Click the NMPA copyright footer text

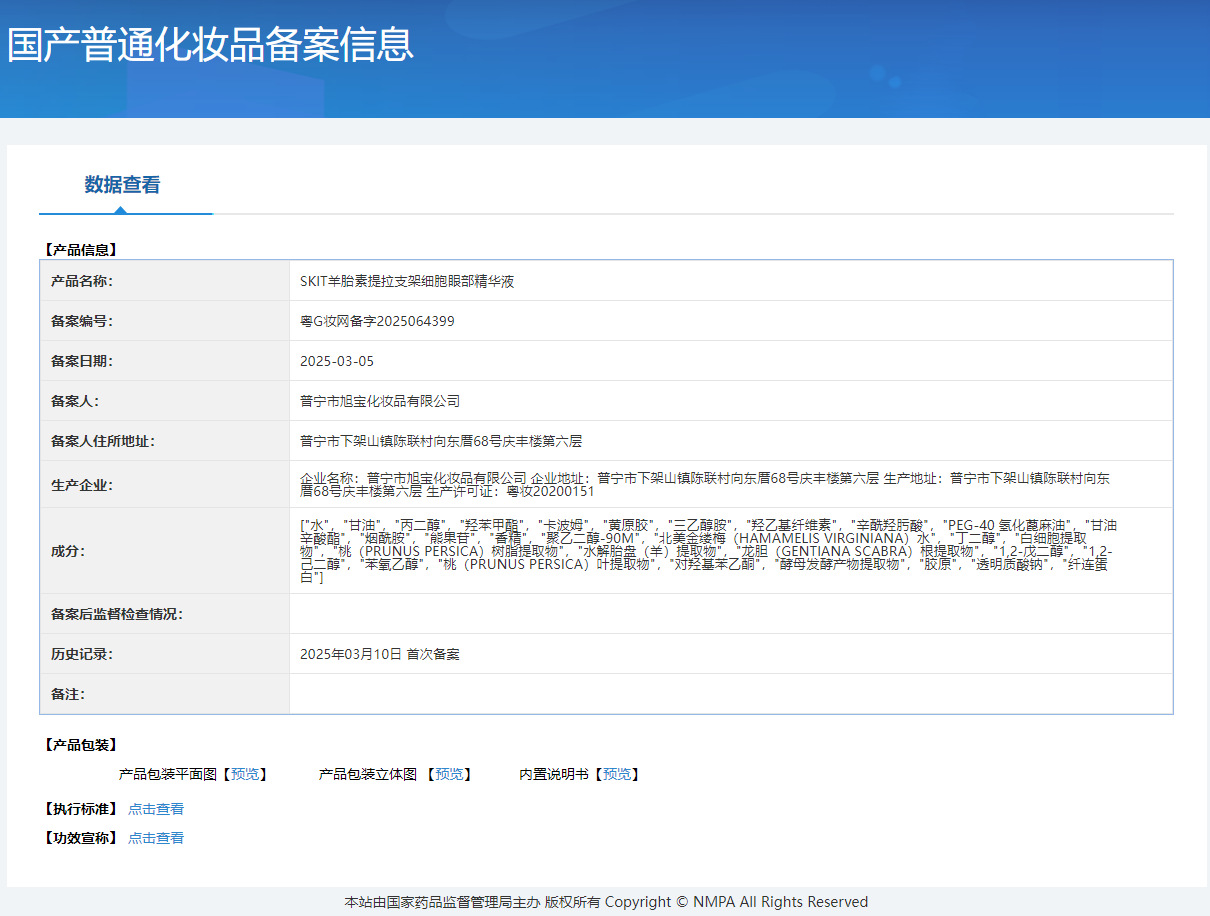(x=606, y=902)
